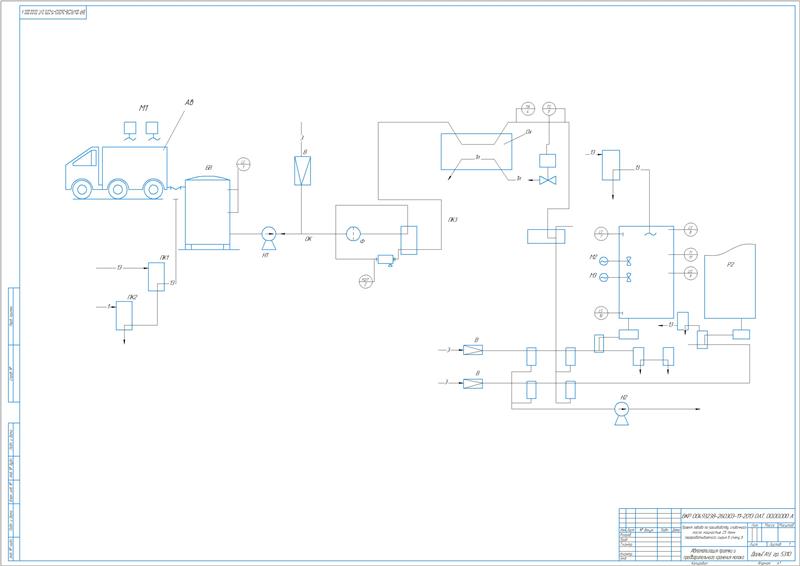Click middle-right instrument circle beside tall vessel
Image resolution: width=800 pixels, height=566 pixels.
pyautogui.click(x=690, y=254)
